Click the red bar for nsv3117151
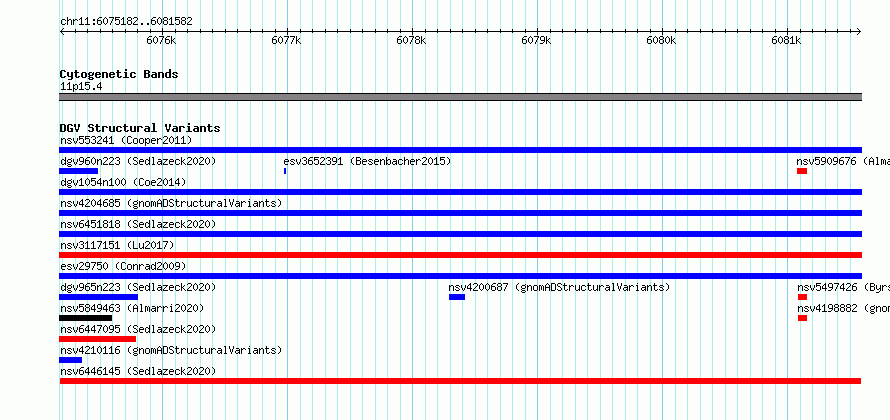 coord(460,255)
